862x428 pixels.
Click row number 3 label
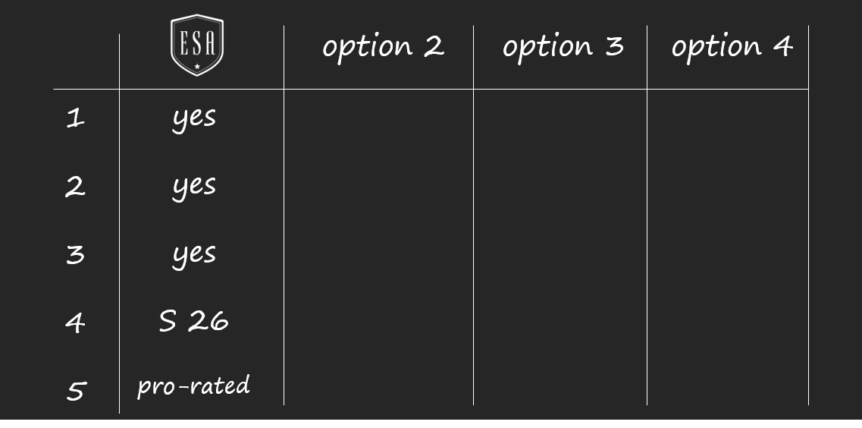(x=75, y=254)
